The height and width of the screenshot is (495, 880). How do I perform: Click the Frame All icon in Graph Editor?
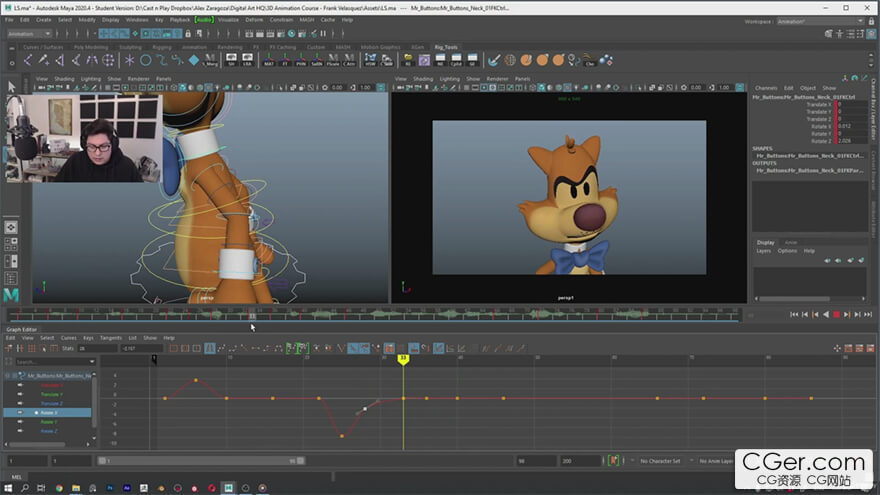click(x=174, y=349)
